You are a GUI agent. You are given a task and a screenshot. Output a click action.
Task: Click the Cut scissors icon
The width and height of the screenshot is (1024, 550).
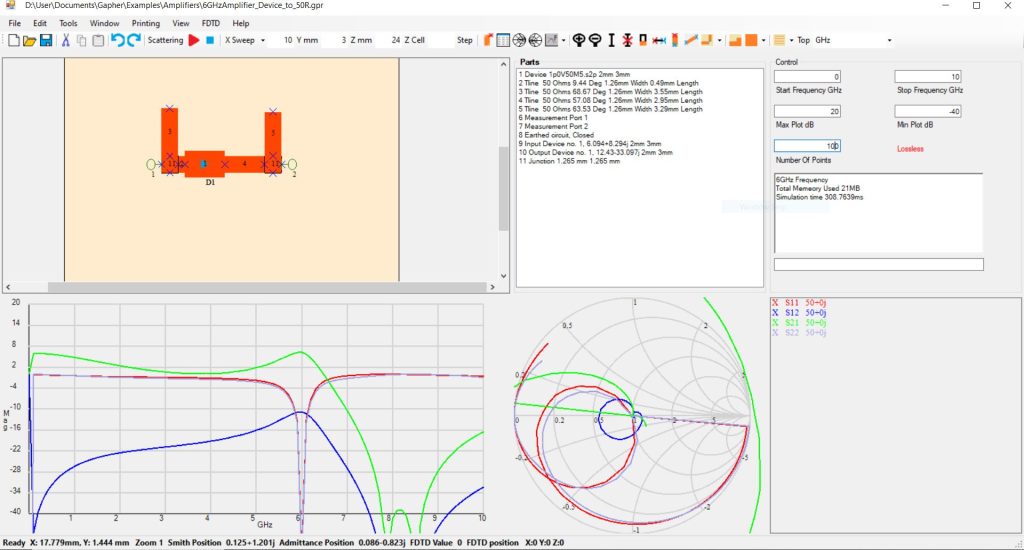point(66,40)
